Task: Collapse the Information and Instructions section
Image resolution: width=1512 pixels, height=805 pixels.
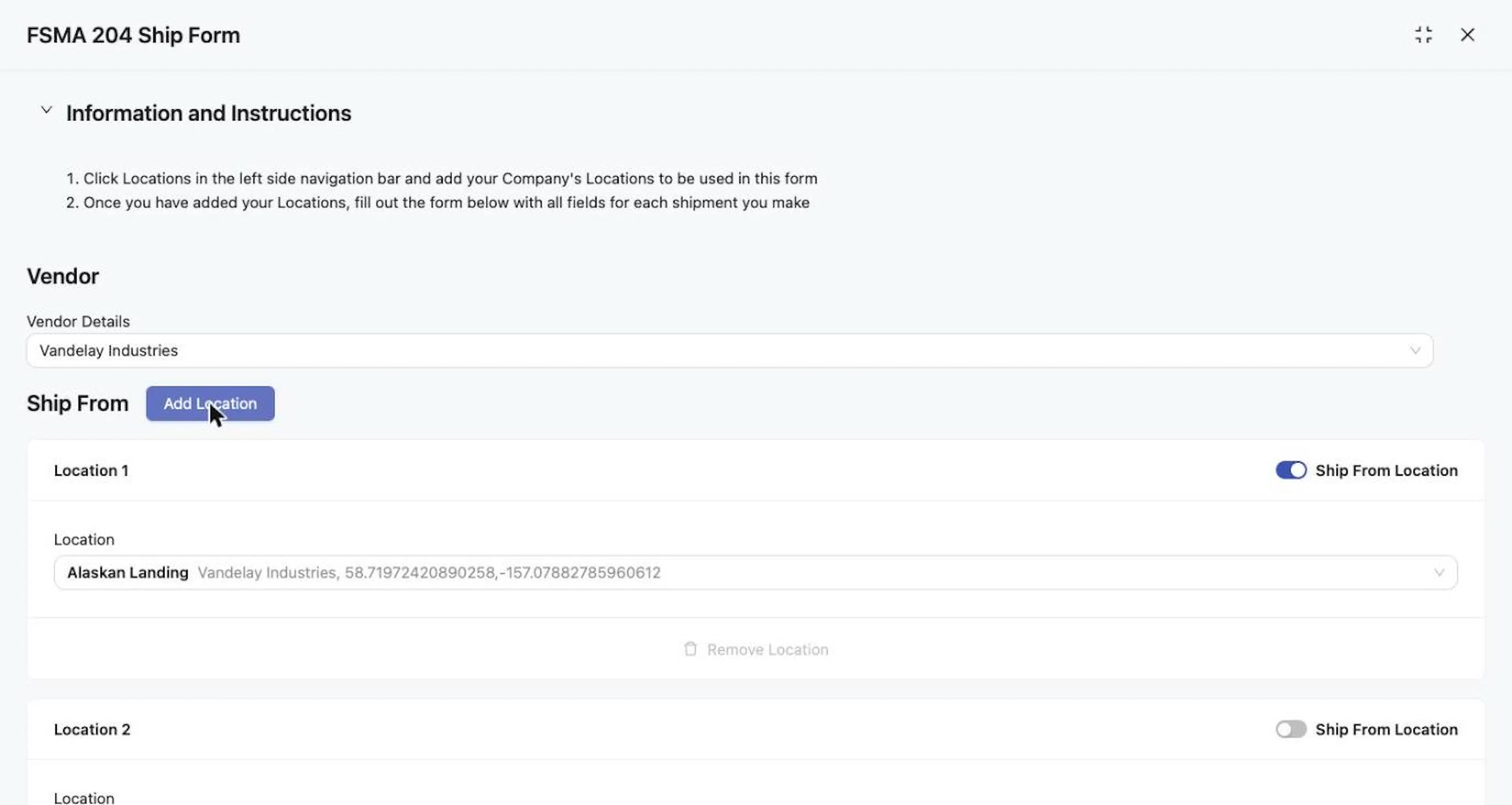Action: click(46, 110)
